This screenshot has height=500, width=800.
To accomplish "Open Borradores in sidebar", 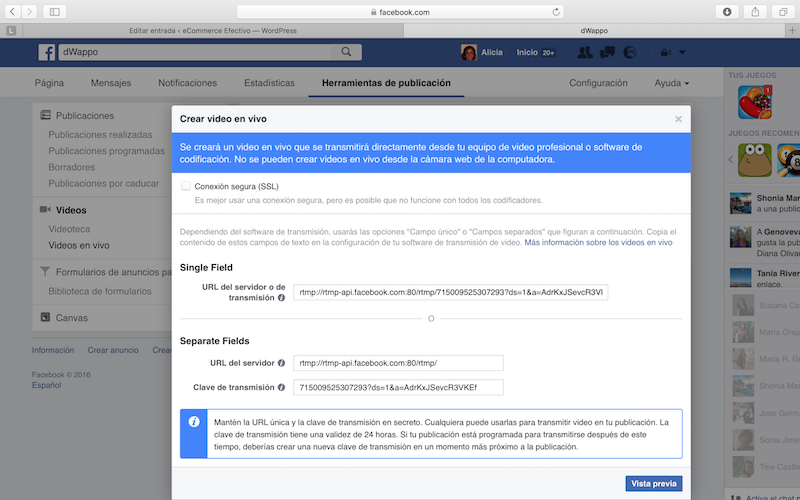I will [71, 167].
